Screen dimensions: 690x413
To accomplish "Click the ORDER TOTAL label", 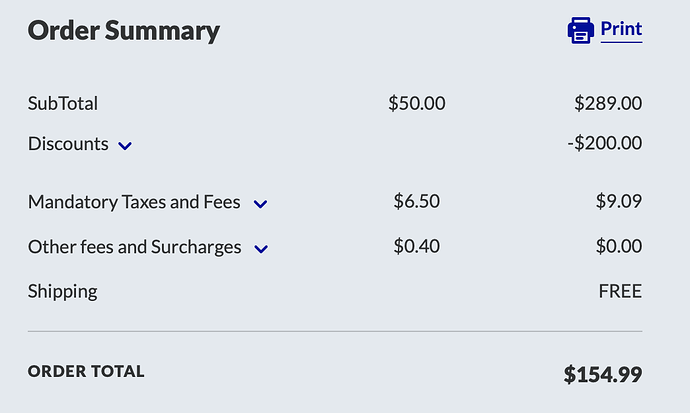I will 86,371.
